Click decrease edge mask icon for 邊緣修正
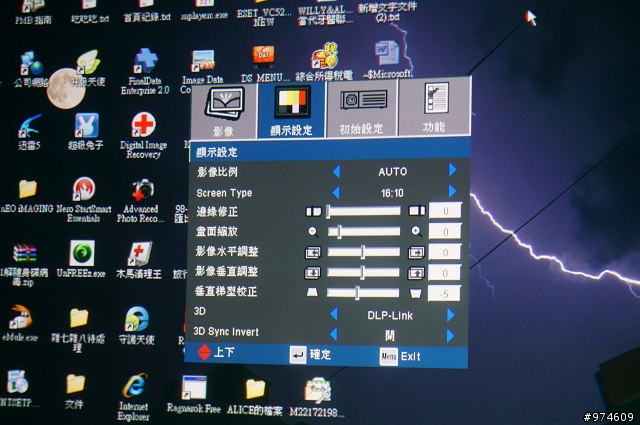Viewport: 640px width, 425px height. click(x=313, y=211)
